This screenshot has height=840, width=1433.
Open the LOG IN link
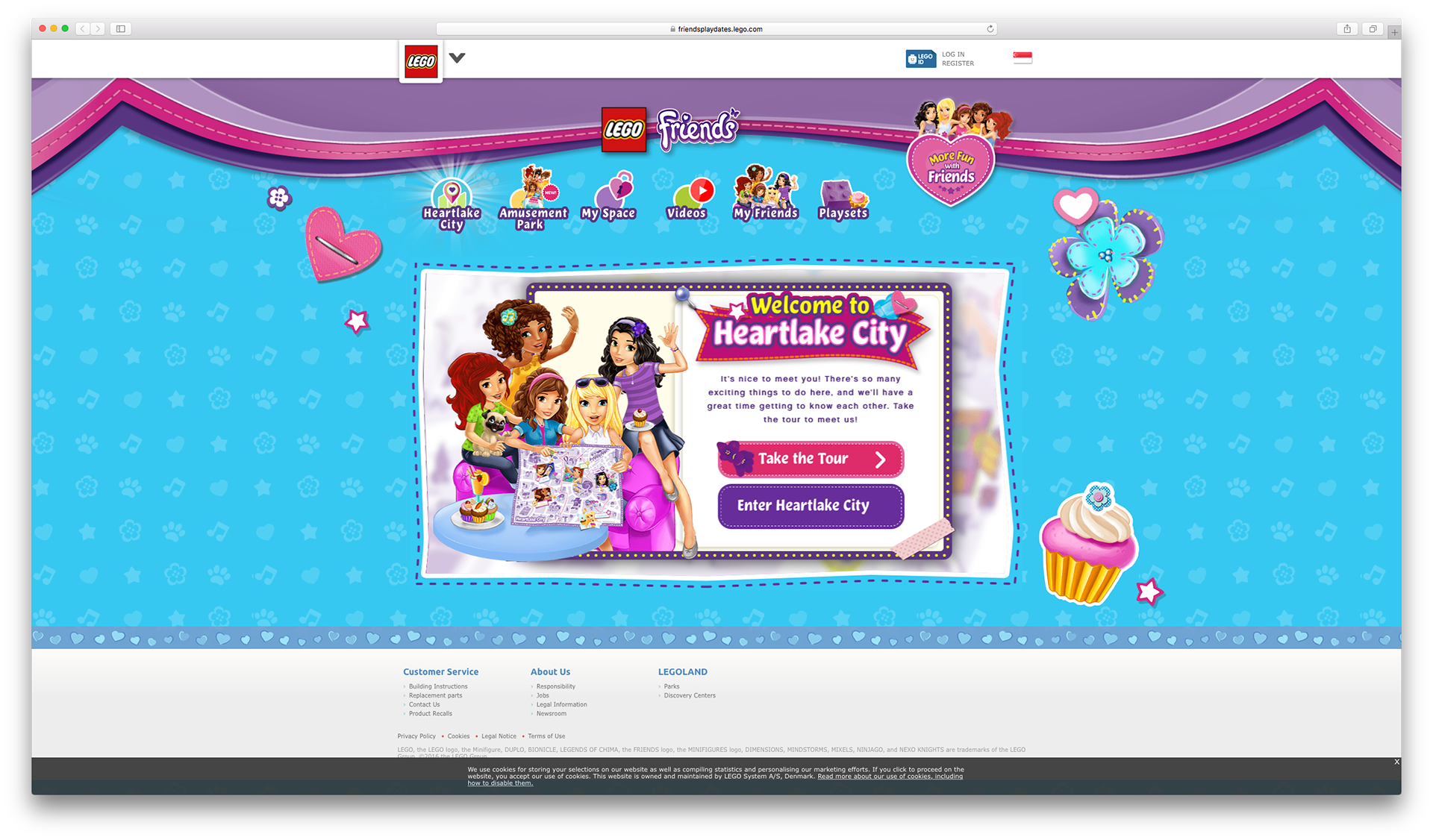(953, 54)
